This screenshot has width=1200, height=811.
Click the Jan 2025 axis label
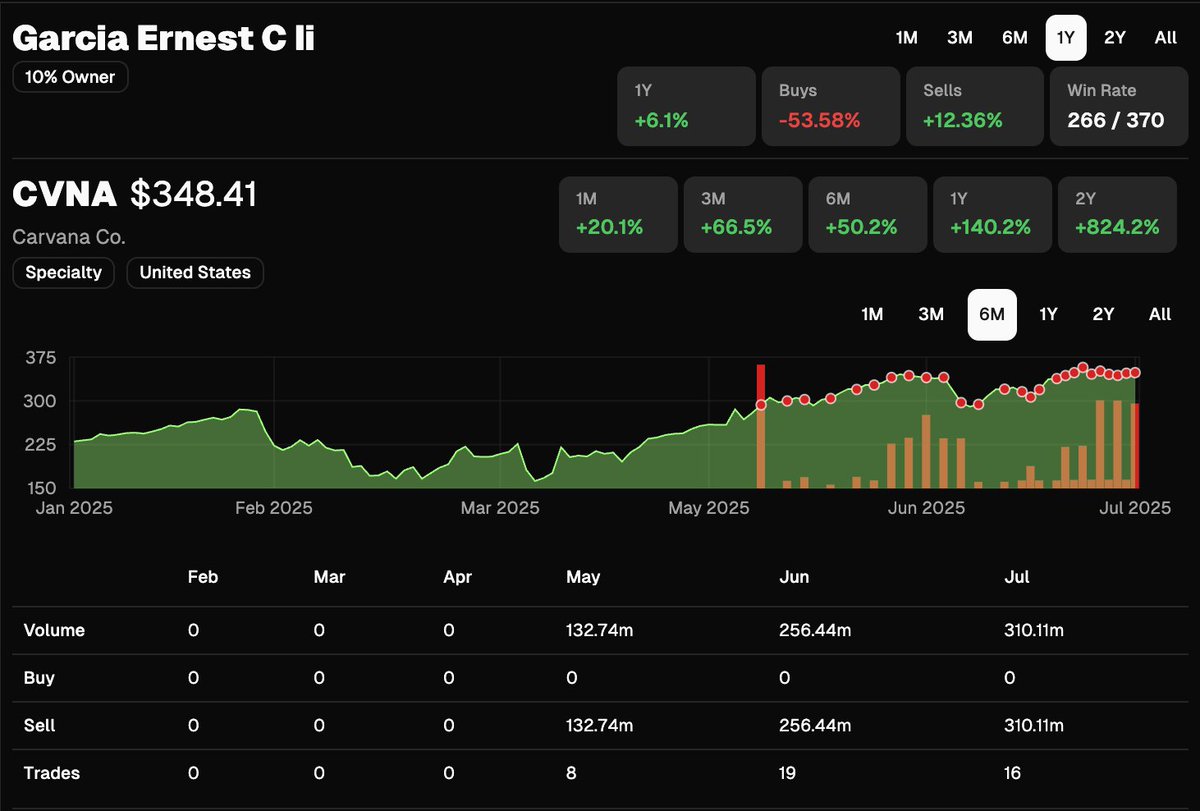tap(72, 508)
